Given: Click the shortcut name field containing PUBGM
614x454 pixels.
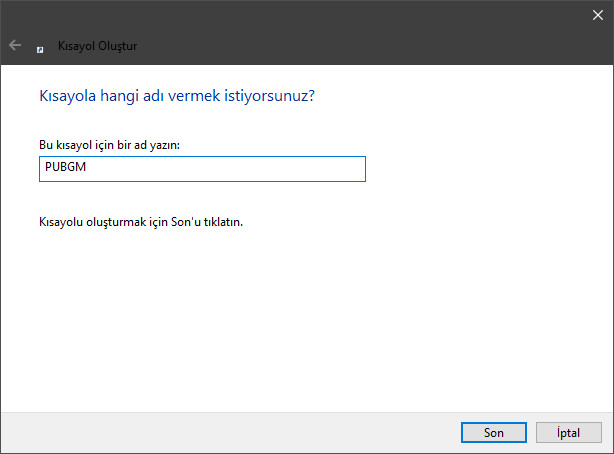Looking at the screenshot, I should 202,169.
